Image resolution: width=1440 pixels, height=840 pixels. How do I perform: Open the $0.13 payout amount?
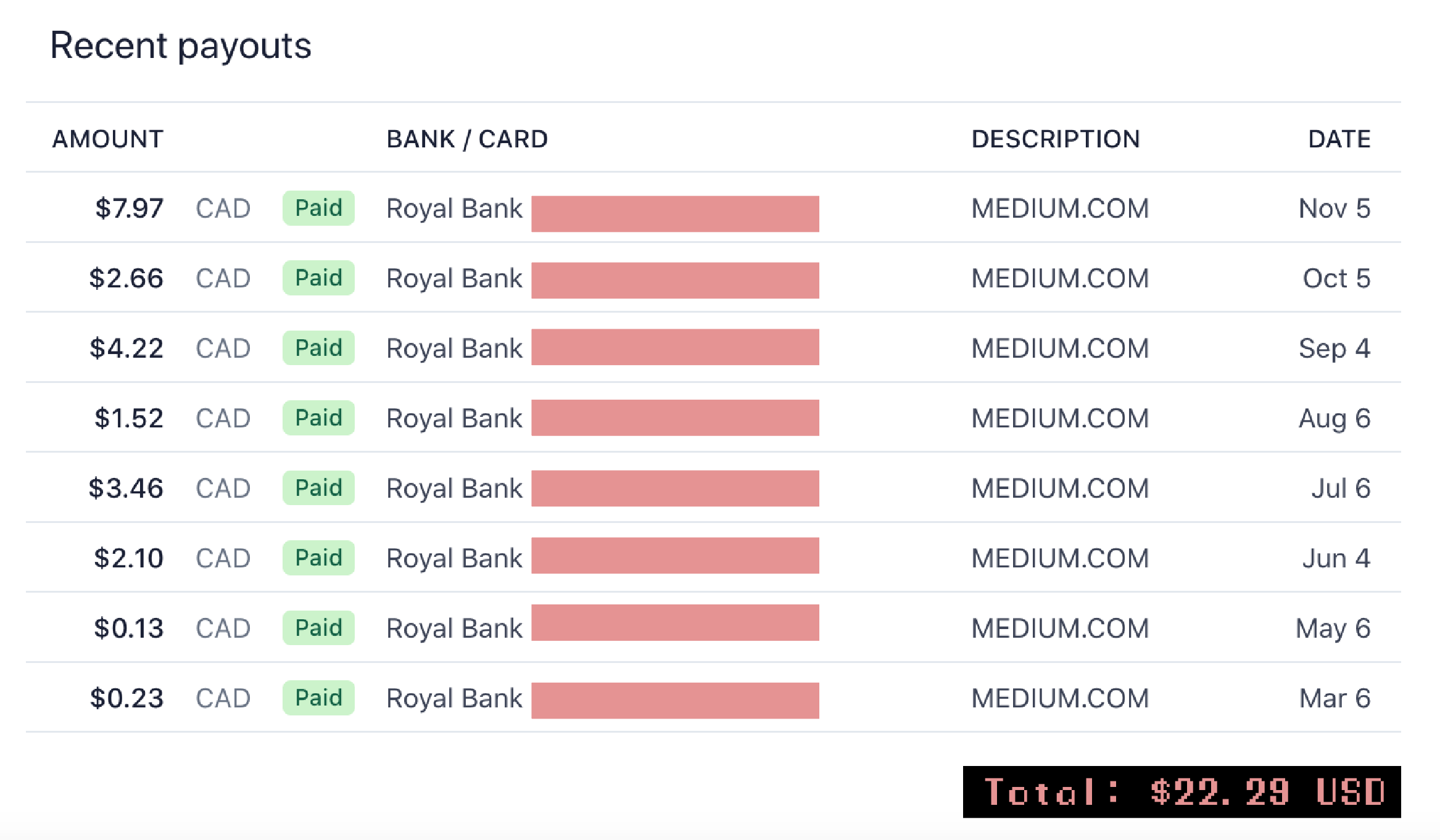128,628
